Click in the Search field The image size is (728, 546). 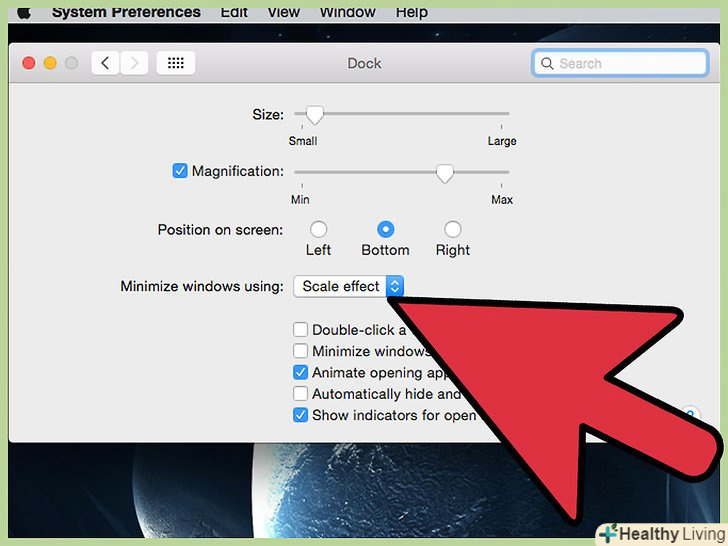[620, 63]
